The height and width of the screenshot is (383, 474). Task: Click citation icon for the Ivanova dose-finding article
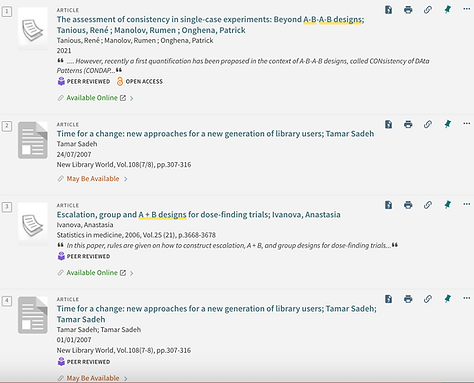coord(389,205)
